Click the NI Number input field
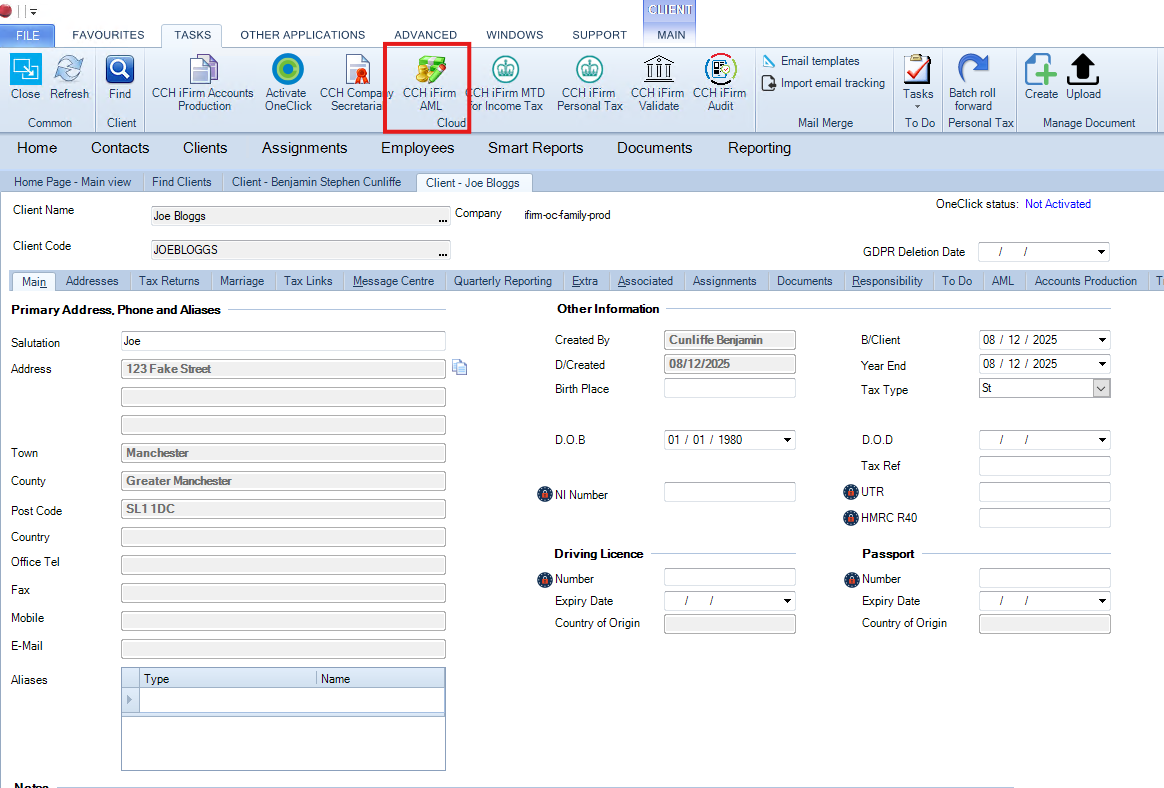The width and height of the screenshot is (1164, 788). 730,492
